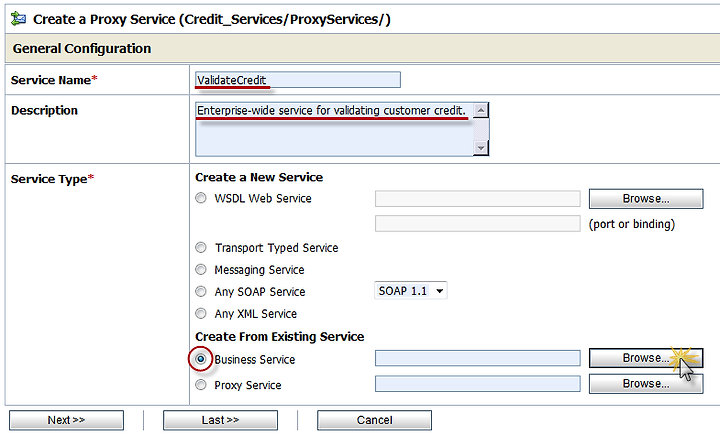
Task: Click the Proxy Service path field
Action: tap(478, 384)
